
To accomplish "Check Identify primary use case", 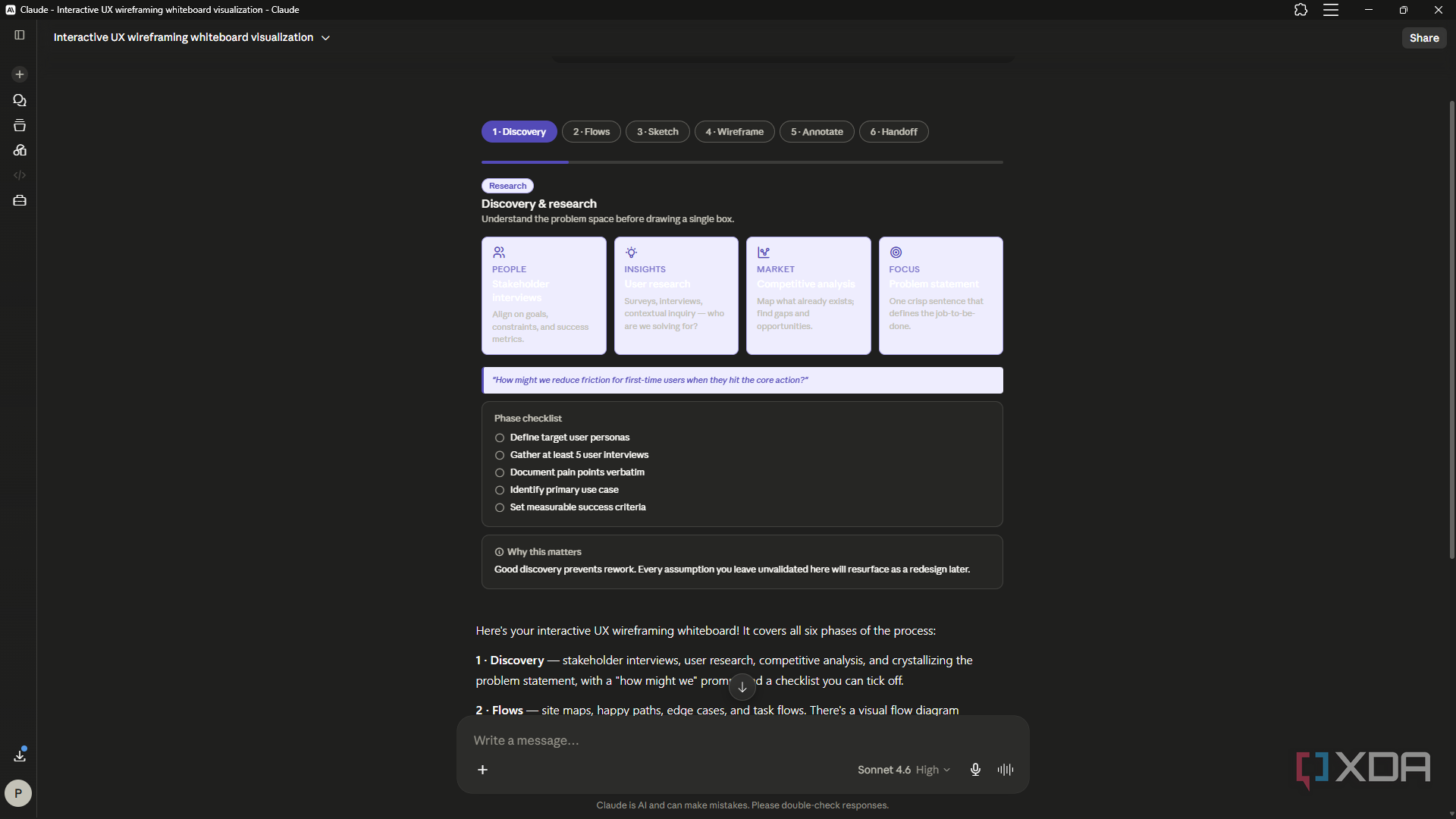I will coord(500,490).
